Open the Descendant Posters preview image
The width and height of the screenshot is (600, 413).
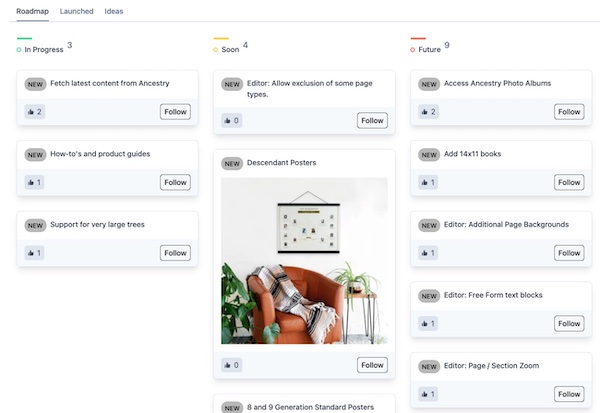pos(304,261)
